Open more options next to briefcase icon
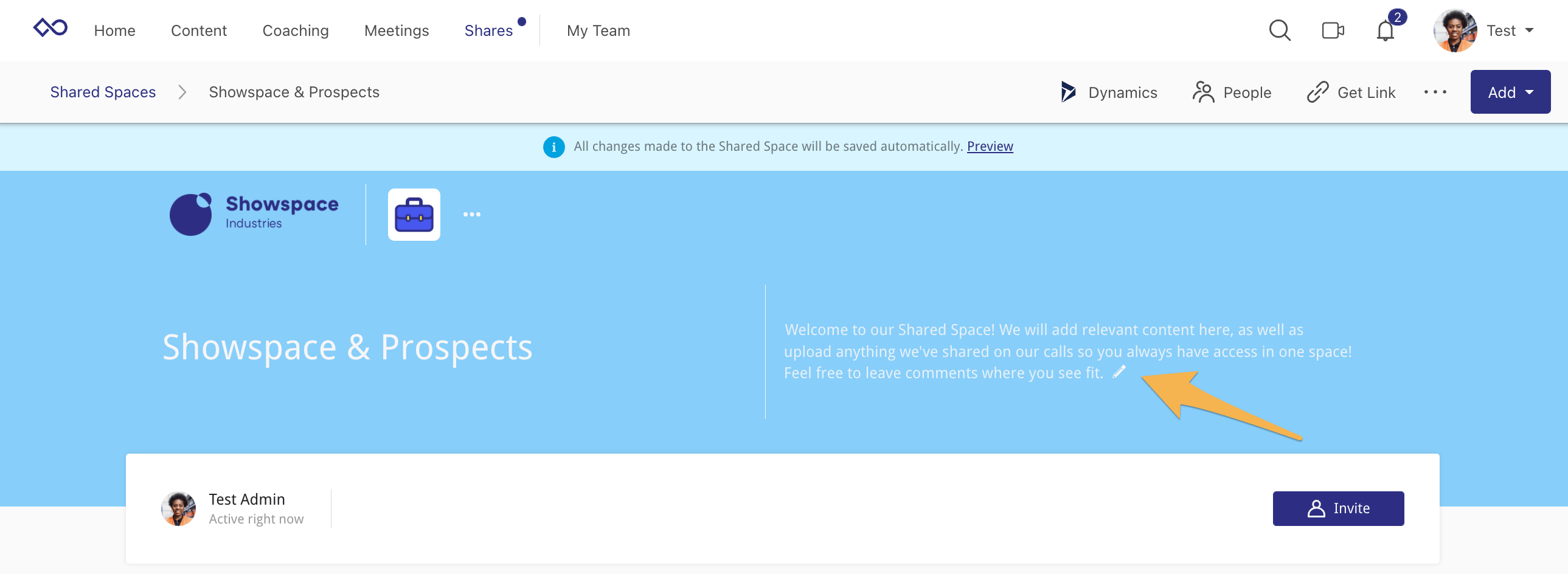Screen dimensions: 1568x574 [473, 214]
